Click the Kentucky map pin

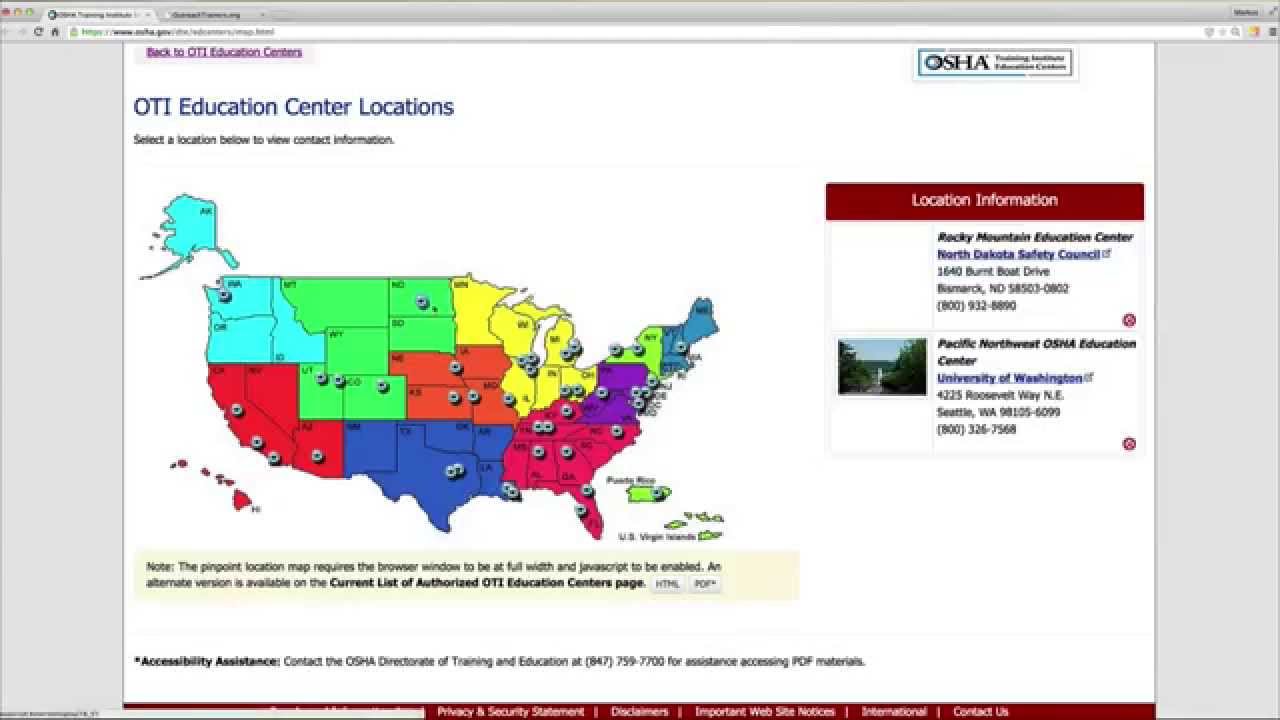coord(566,410)
